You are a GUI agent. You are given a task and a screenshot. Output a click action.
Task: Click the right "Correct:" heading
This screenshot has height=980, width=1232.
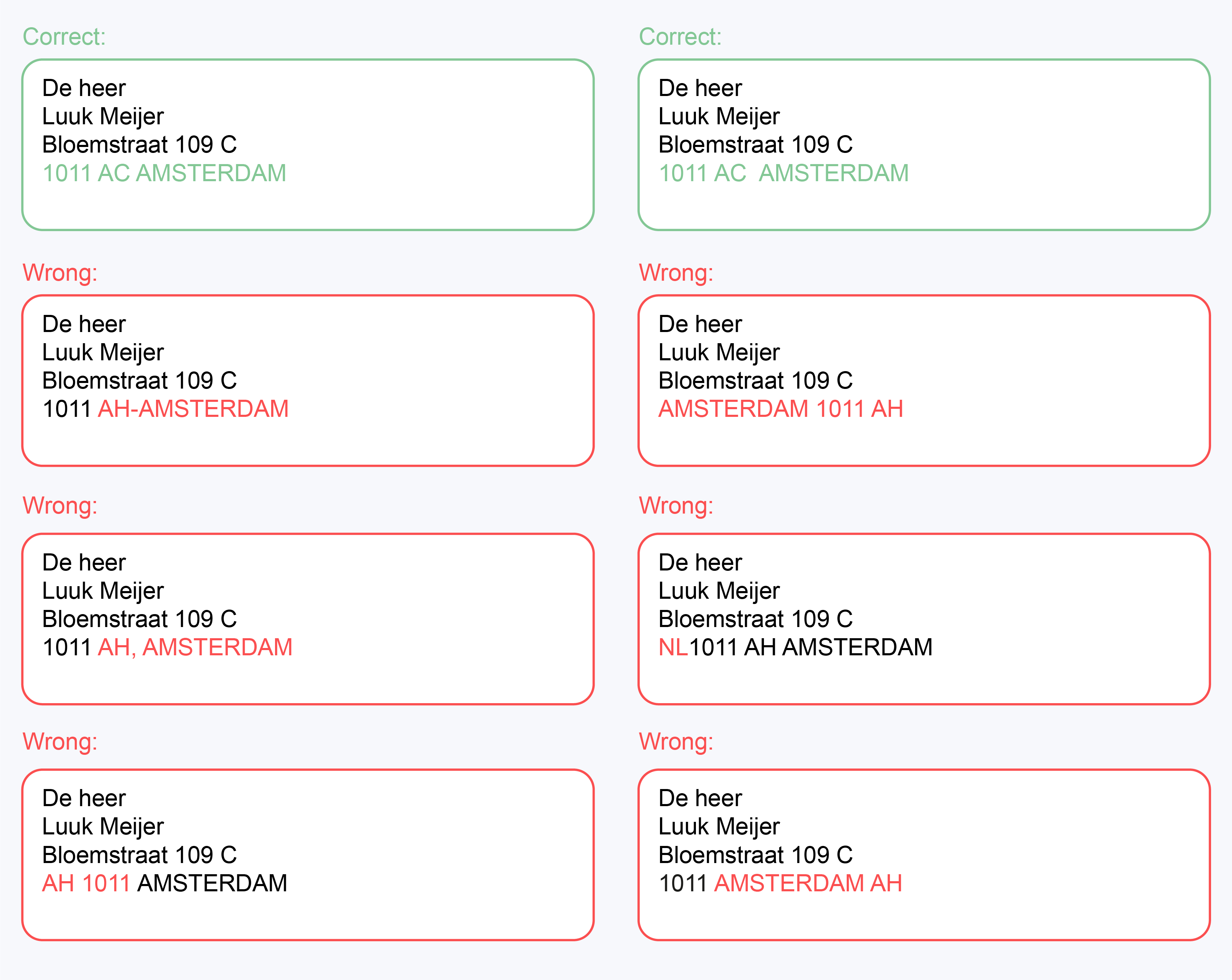680,37
